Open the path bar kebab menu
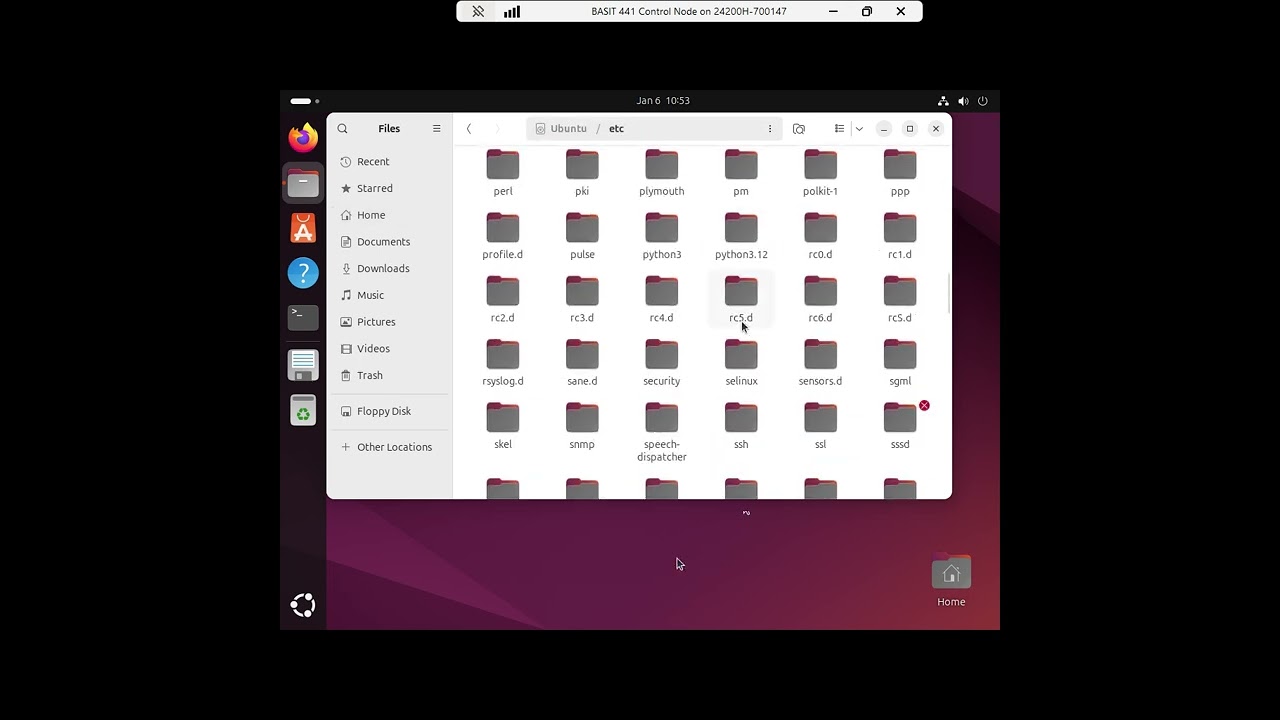The width and height of the screenshot is (1280, 720). [769, 129]
